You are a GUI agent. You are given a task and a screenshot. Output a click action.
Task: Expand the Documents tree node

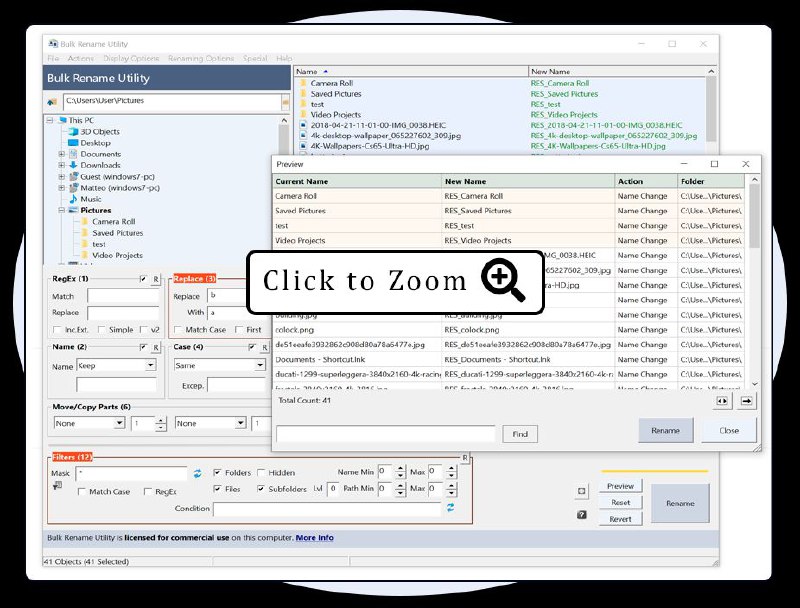tap(62, 154)
